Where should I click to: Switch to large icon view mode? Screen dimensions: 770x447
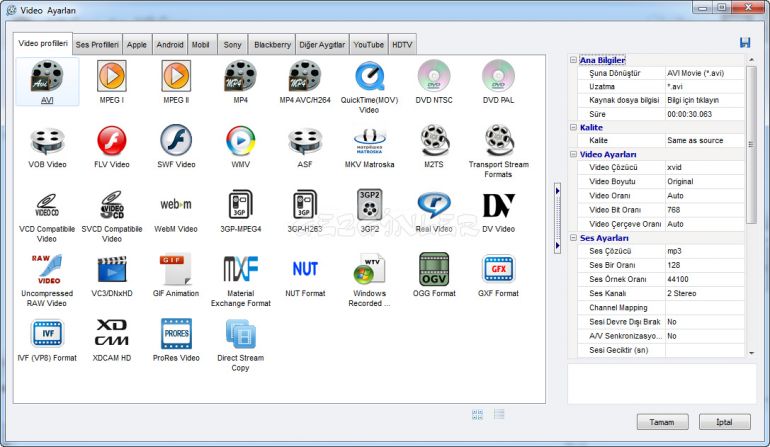(477, 414)
